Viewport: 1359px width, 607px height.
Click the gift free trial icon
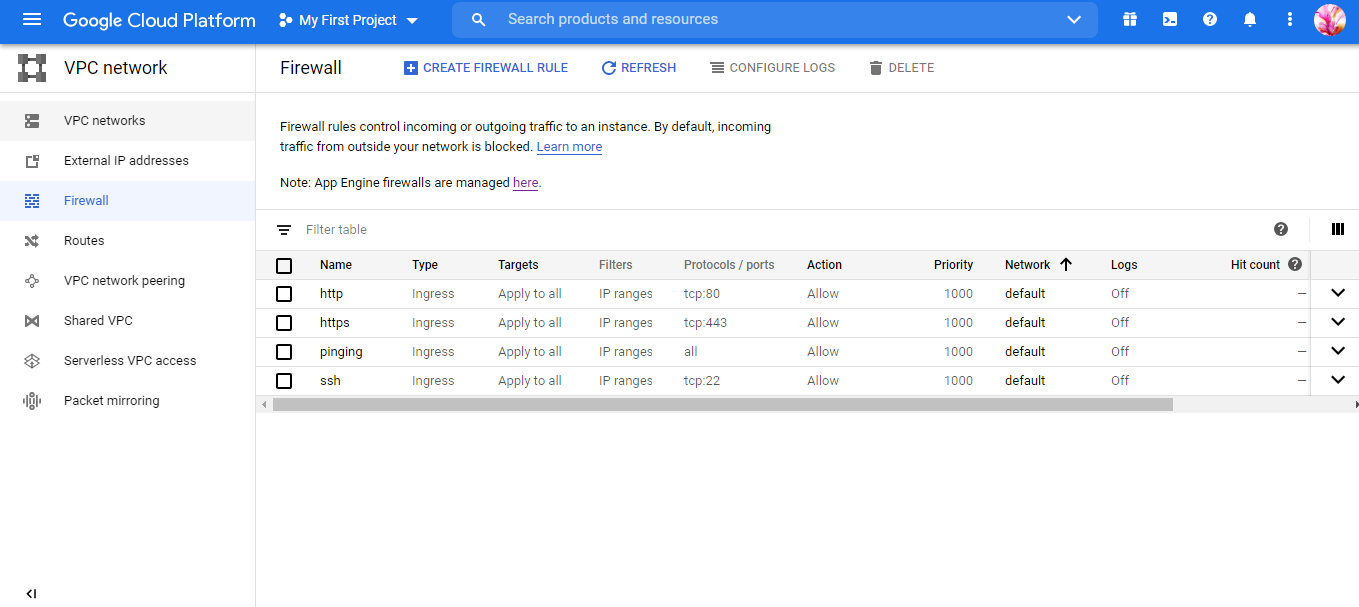[x=1129, y=20]
